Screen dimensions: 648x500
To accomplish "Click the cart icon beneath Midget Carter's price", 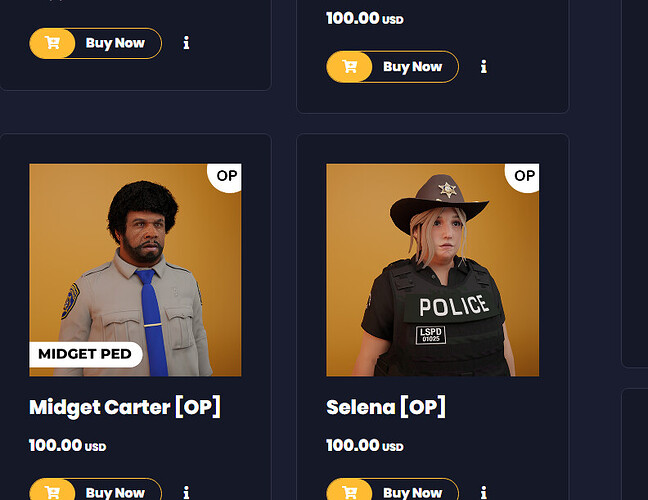I will click(51, 492).
